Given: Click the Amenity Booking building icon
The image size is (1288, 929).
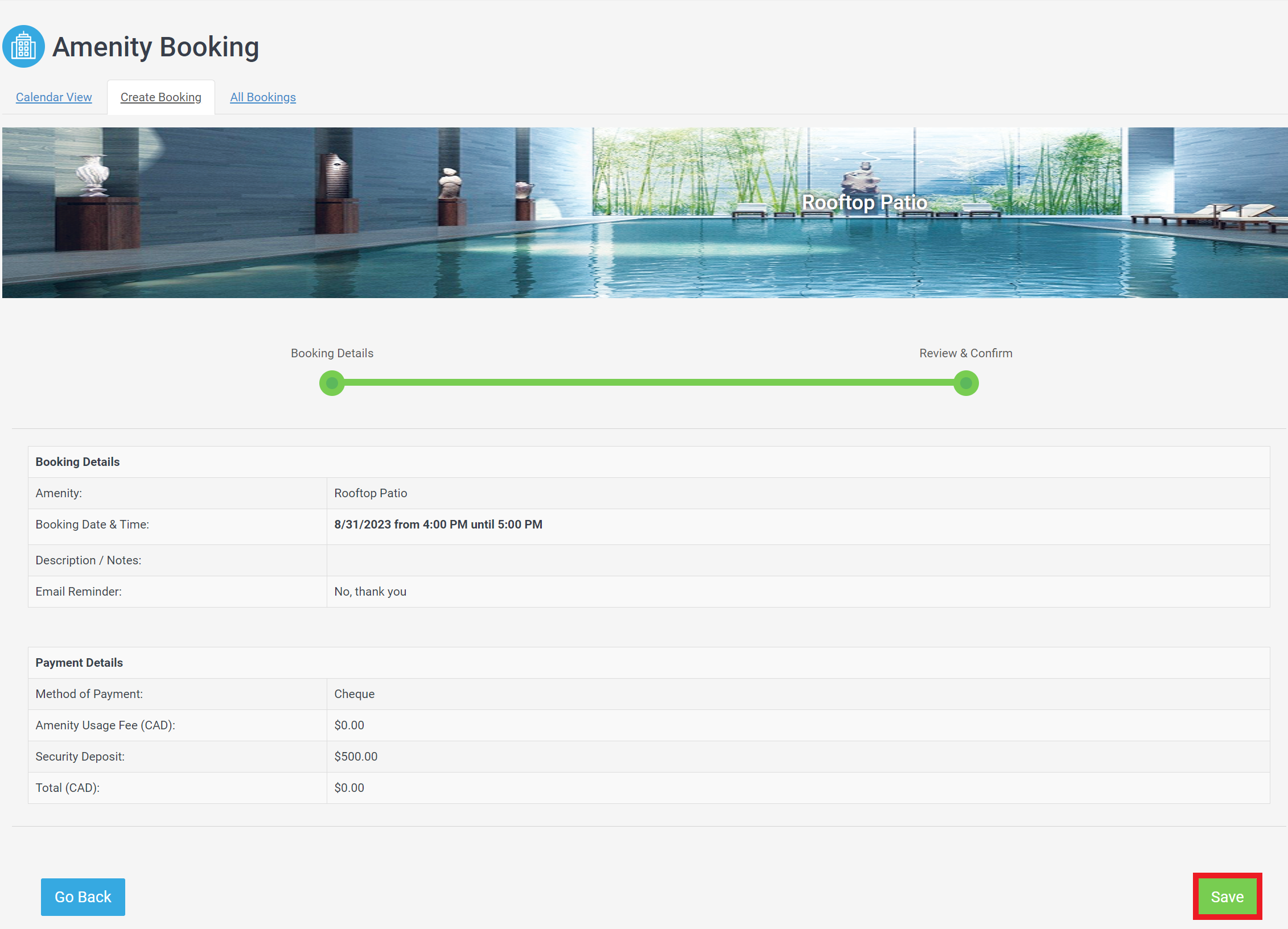Looking at the screenshot, I should point(23,47).
